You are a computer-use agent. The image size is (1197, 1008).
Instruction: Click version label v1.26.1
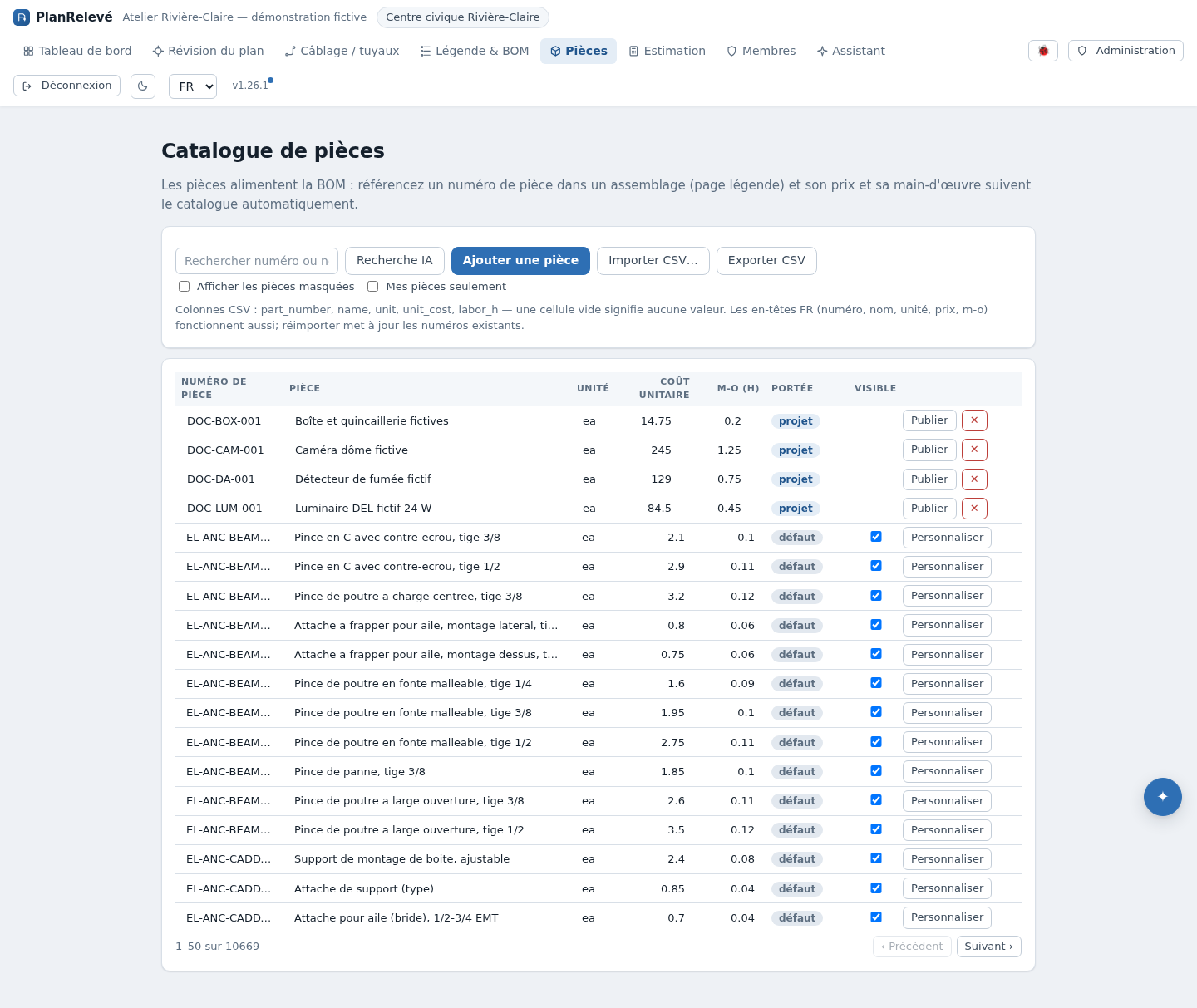point(250,86)
